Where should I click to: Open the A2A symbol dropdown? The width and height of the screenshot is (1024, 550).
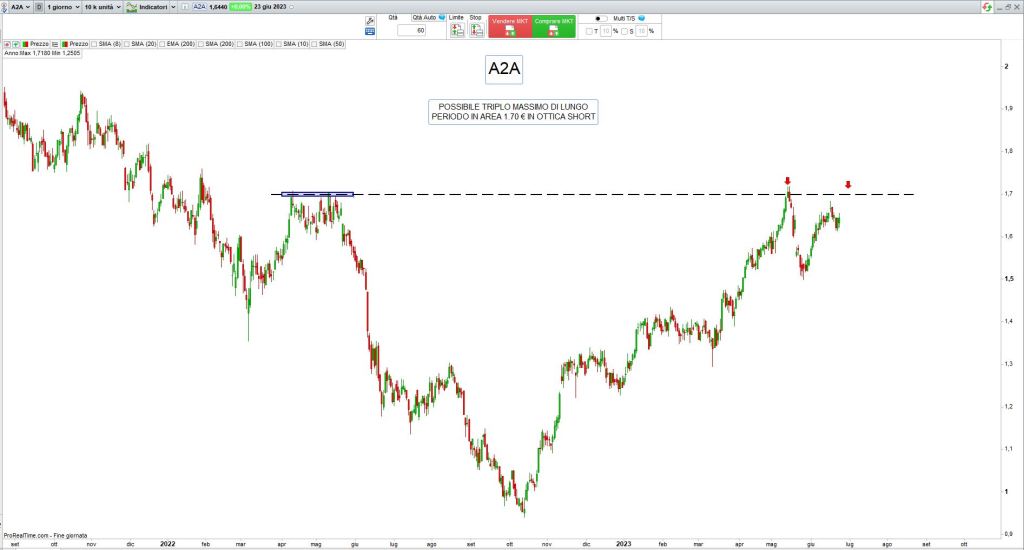[x=18, y=7]
